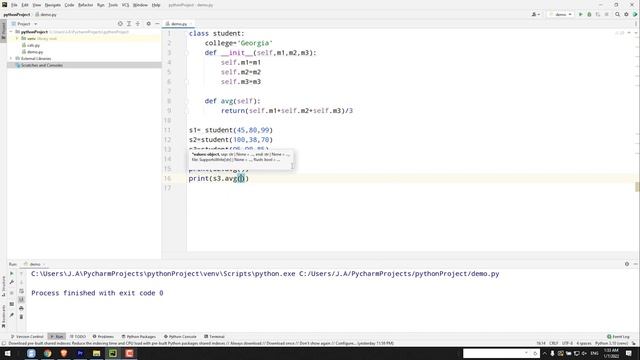640x360 pixels.
Task: Open the Code menu
Action: tap(69, 5)
